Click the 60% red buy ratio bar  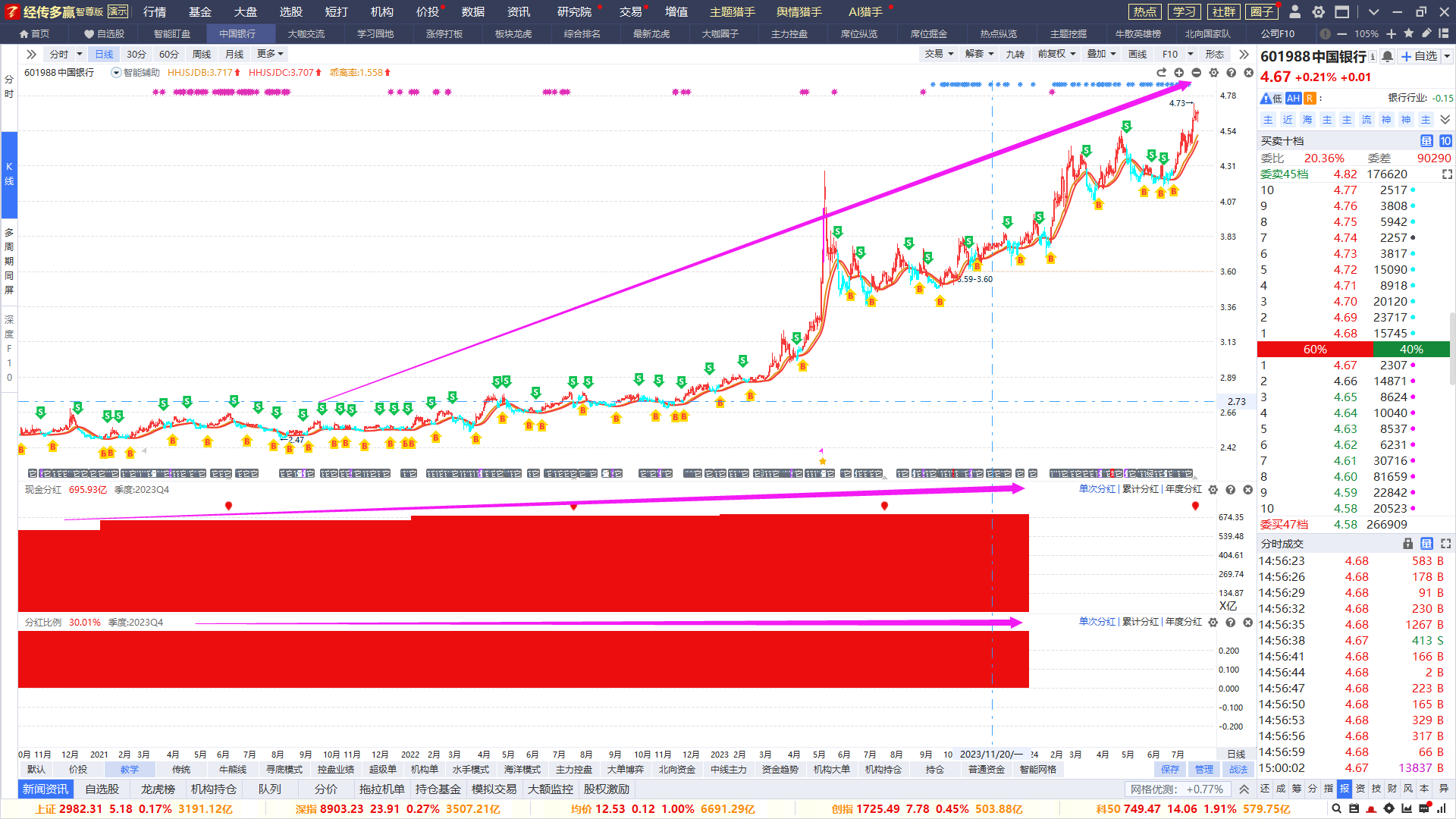1315,350
